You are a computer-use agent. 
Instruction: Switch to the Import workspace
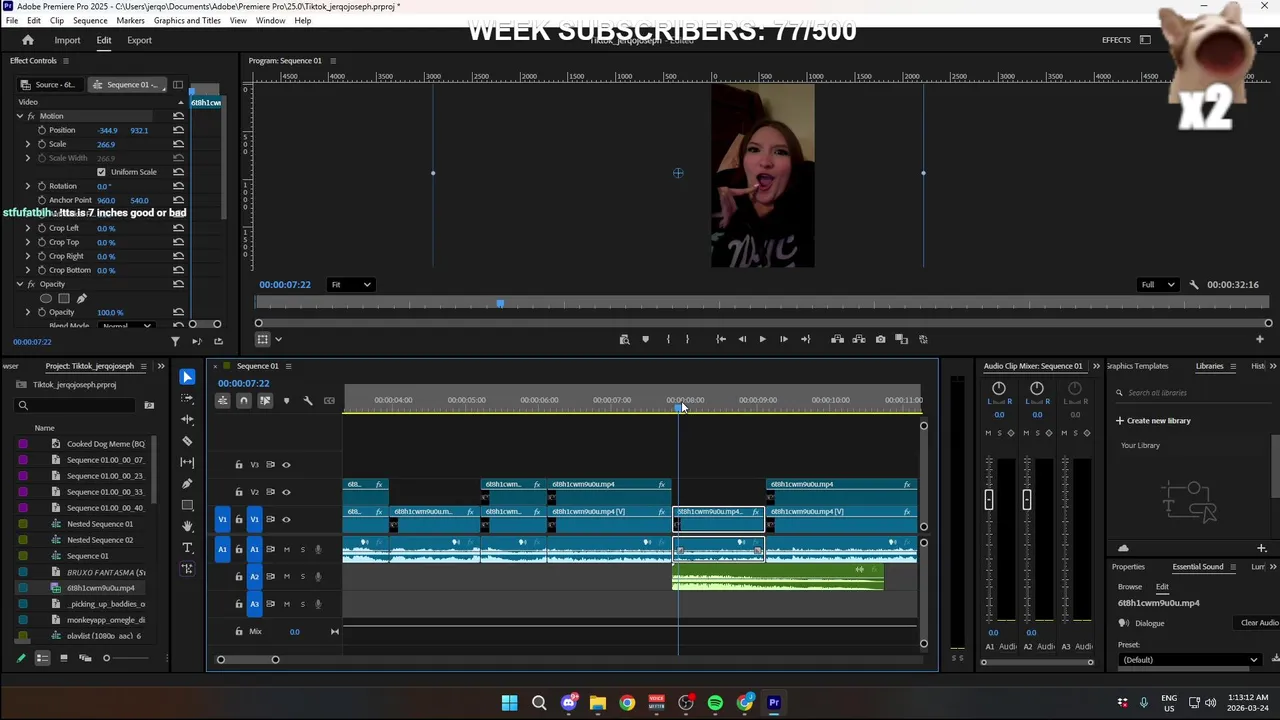67,40
